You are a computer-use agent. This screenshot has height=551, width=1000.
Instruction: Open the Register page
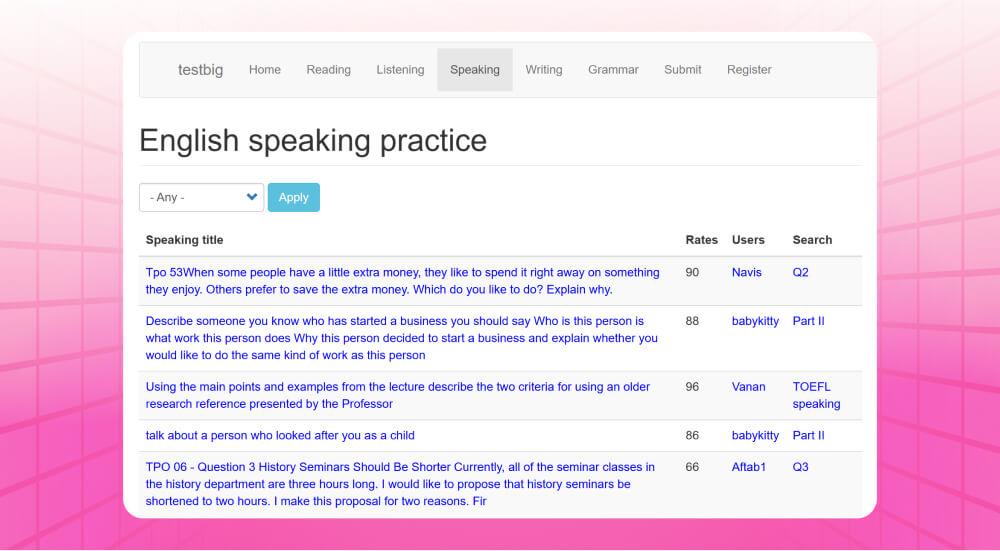(749, 70)
